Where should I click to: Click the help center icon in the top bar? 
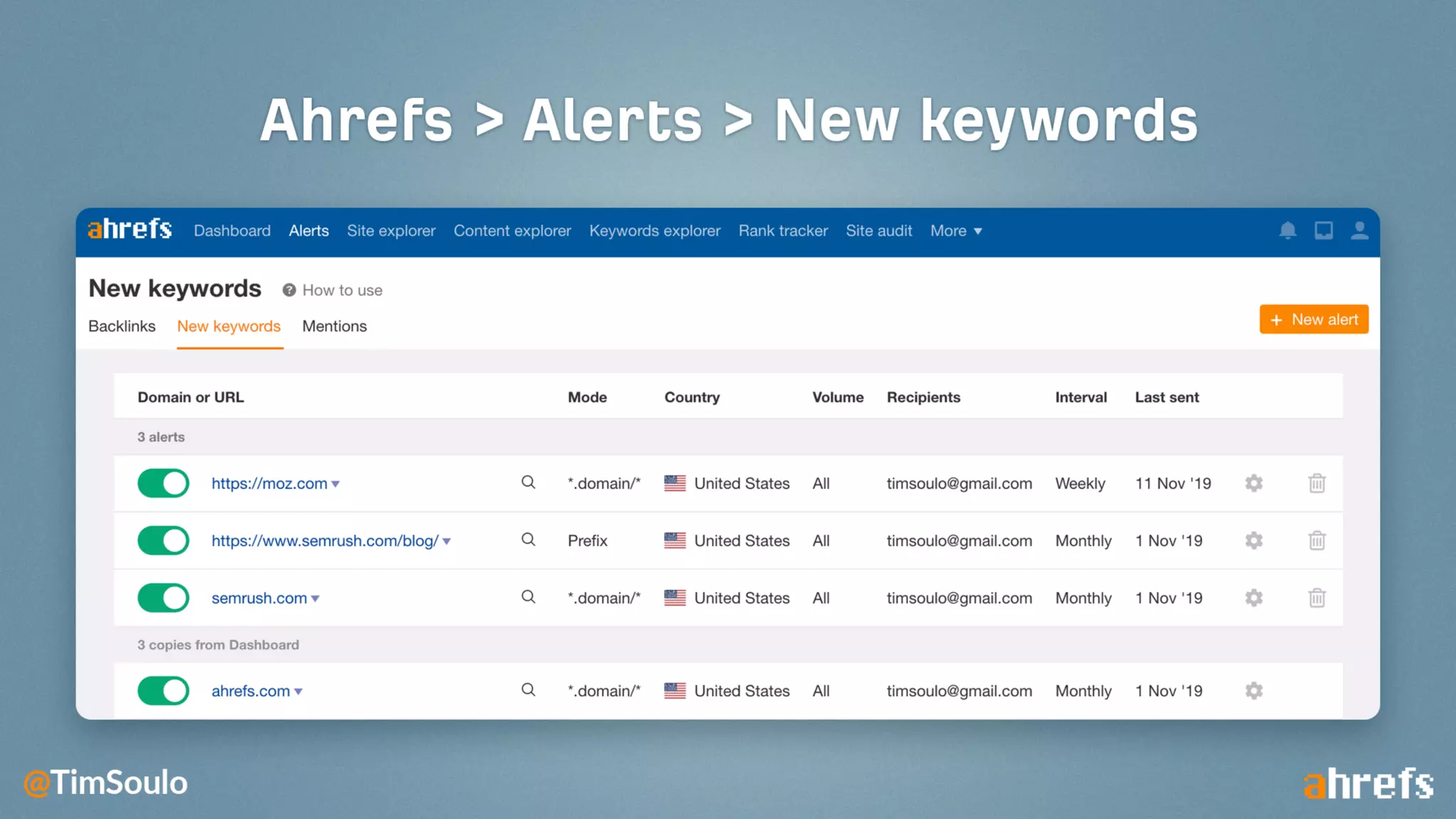(1323, 230)
